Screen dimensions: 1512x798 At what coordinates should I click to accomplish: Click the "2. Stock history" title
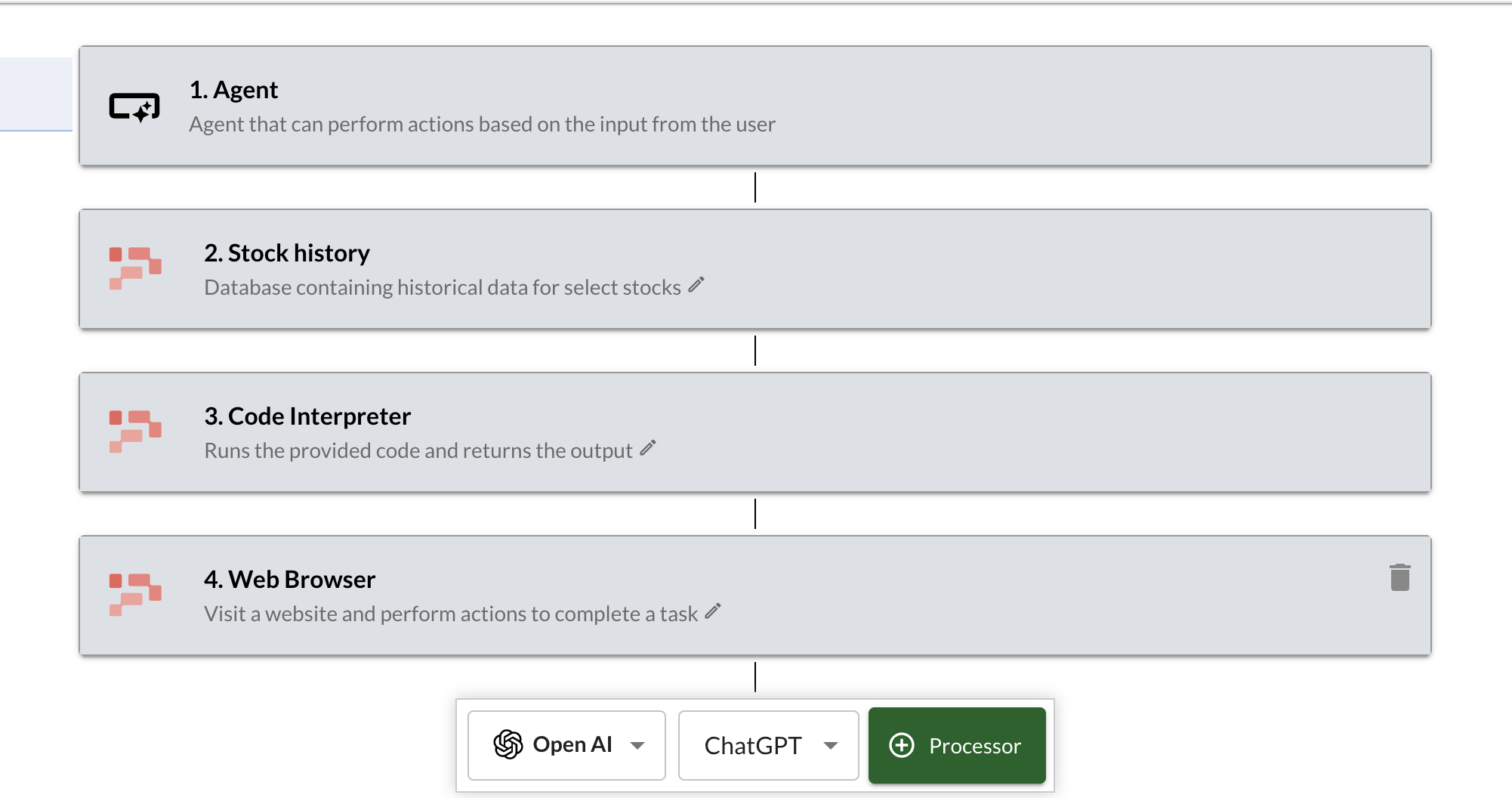(x=286, y=253)
